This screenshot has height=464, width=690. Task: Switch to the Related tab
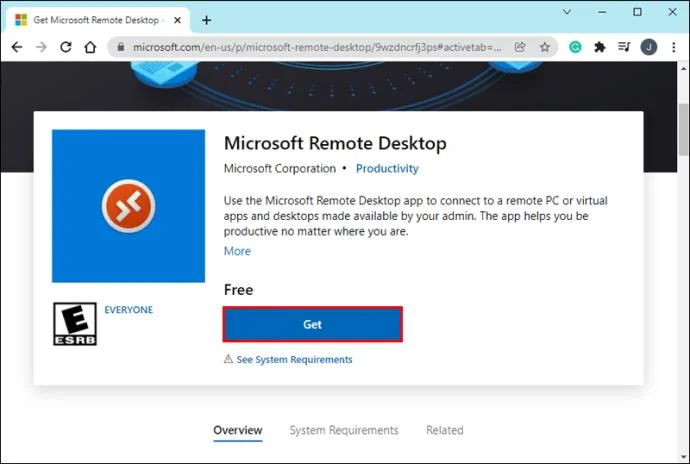point(444,430)
